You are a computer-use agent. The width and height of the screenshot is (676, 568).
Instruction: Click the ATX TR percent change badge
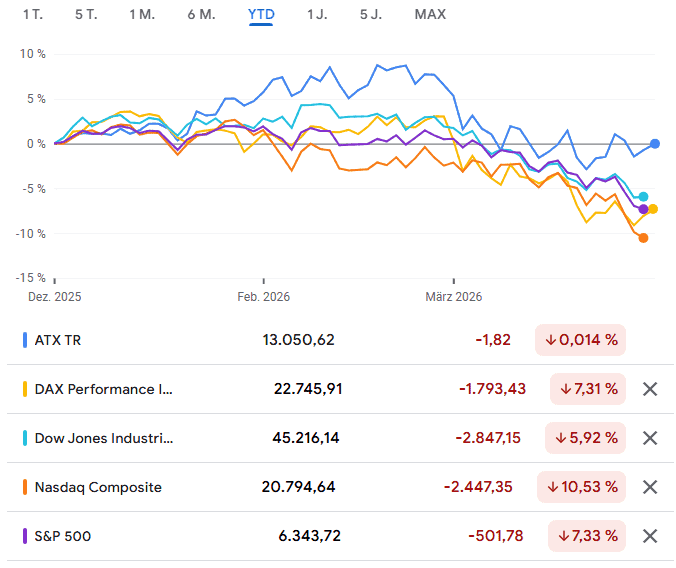(x=580, y=340)
